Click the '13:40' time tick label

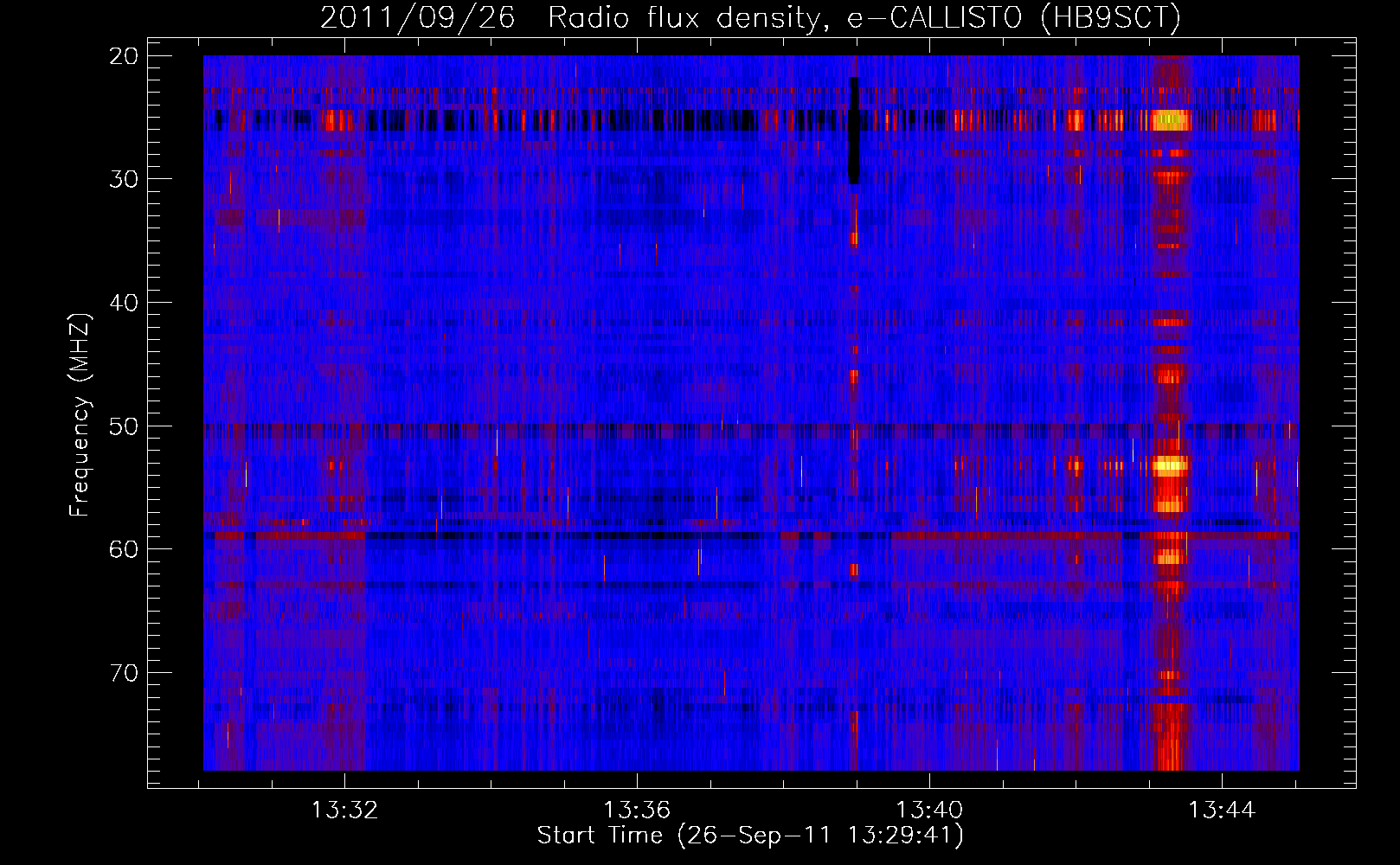click(x=928, y=811)
